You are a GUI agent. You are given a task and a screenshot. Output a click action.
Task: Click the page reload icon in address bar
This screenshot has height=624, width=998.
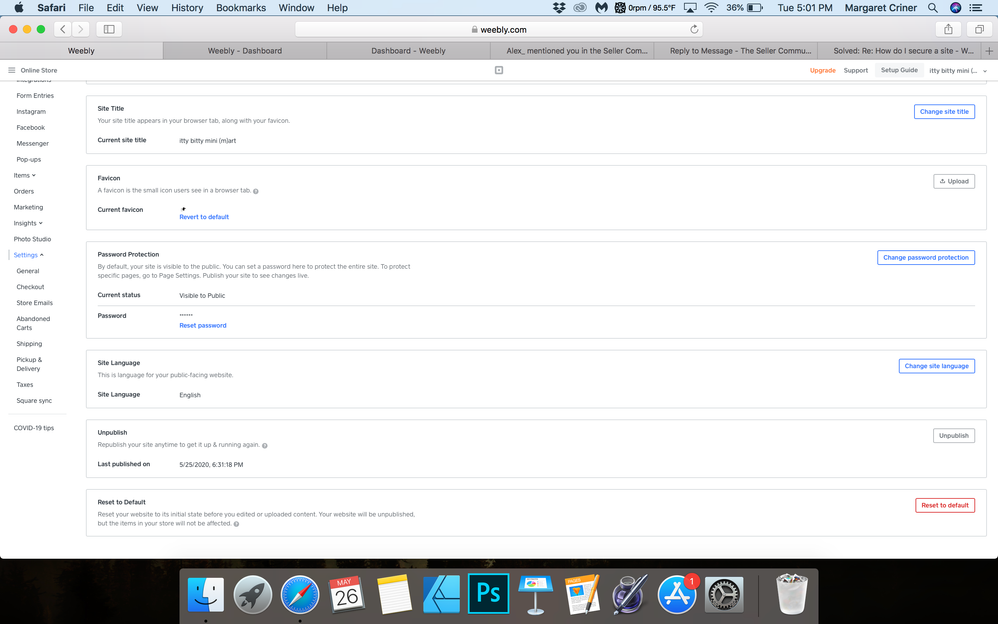coord(694,29)
